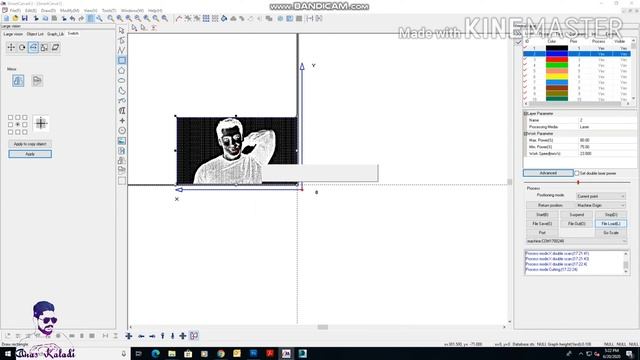Image resolution: width=640 pixels, height=360 pixels.
Task: Select the size transform icon in left panel
Action: pos(44,47)
